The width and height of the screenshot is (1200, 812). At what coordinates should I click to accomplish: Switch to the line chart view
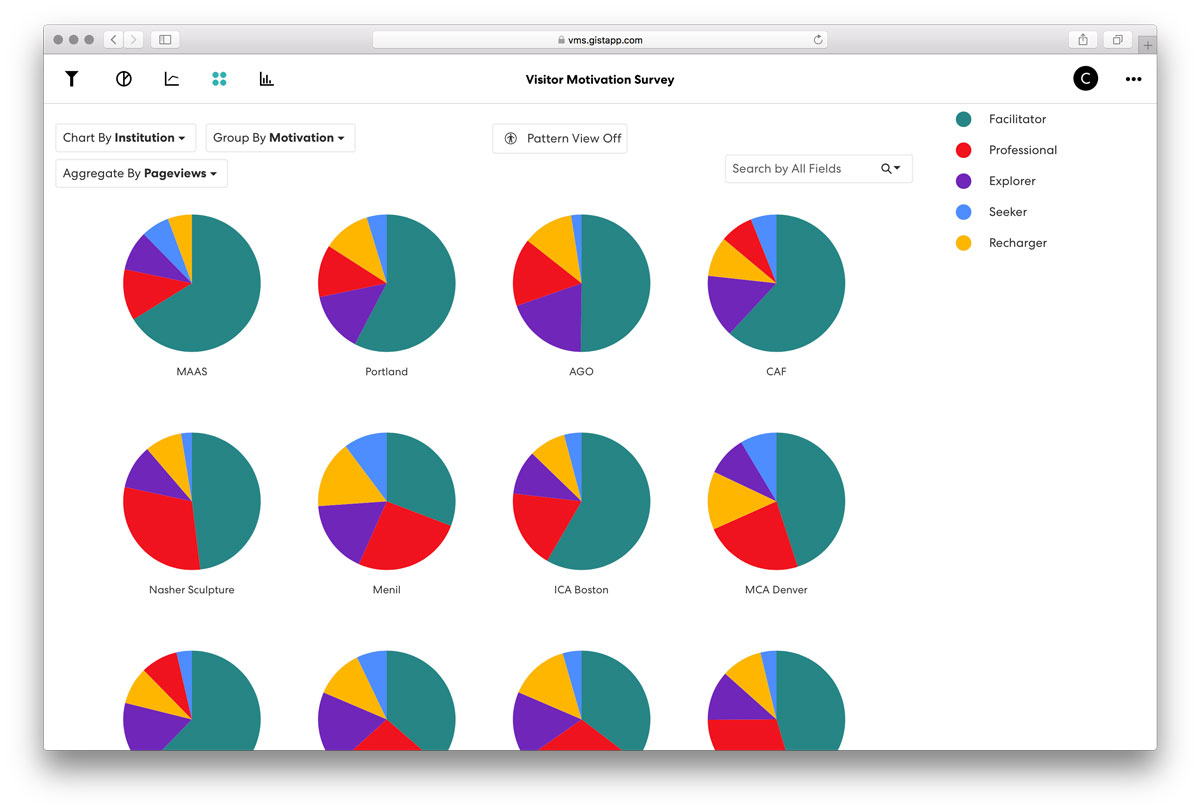pyautogui.click(x=172, y=79)
